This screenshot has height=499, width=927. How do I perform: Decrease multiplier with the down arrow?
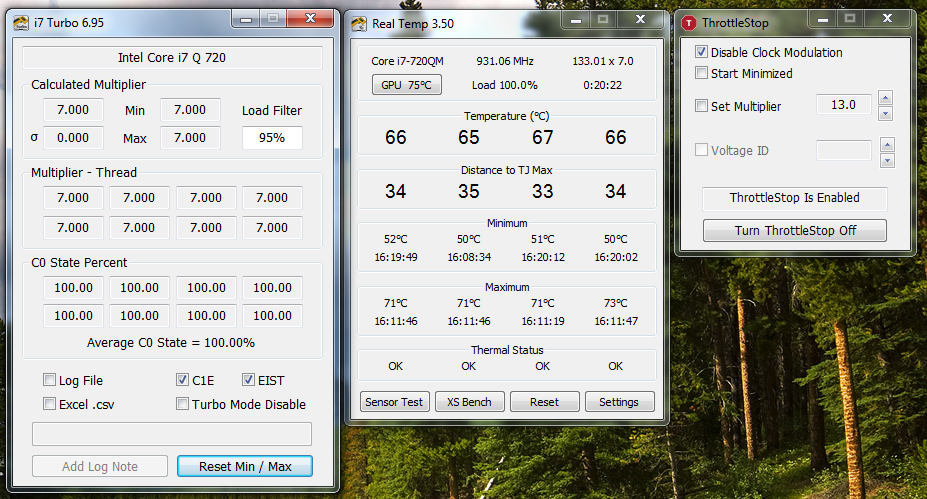point(885,114)
